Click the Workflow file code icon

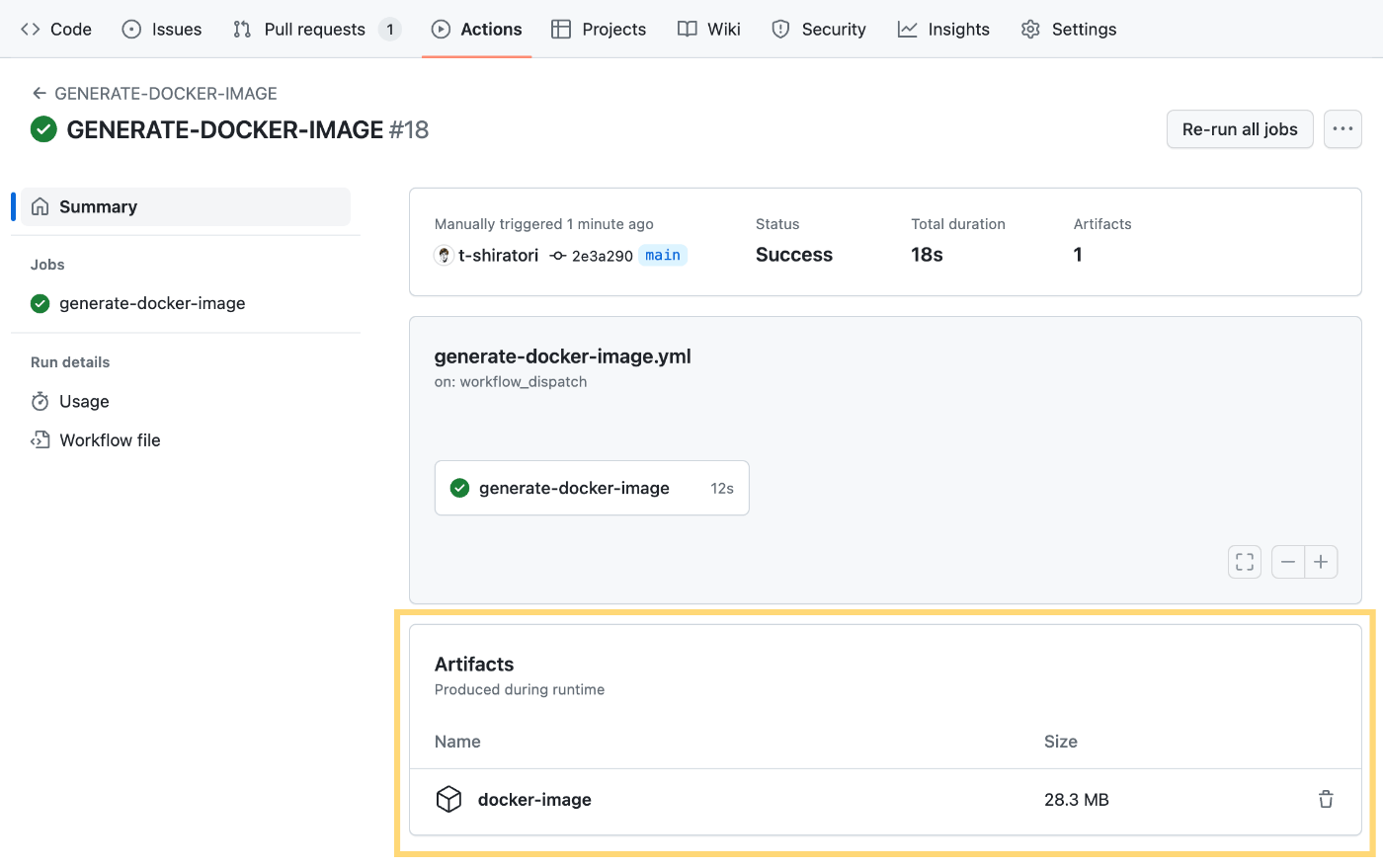pos(41,440)
